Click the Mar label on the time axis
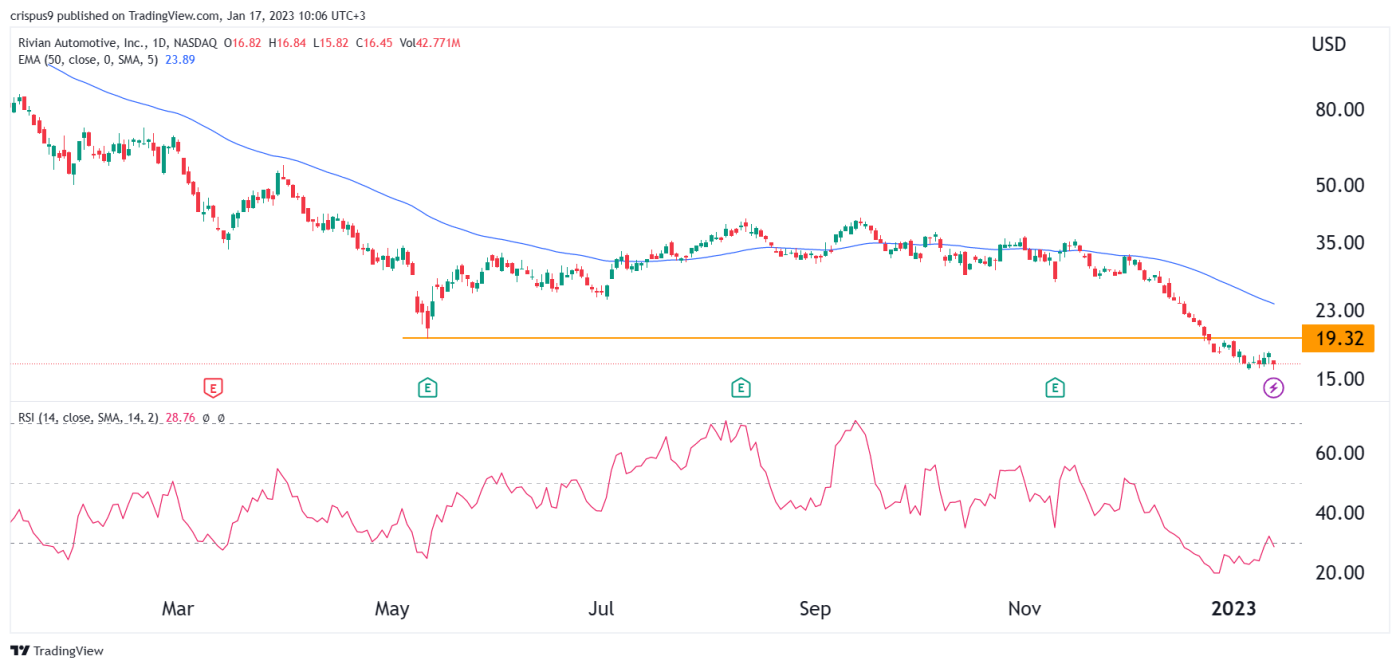This screenshot has height=668, width=1400. coord(177,608)
